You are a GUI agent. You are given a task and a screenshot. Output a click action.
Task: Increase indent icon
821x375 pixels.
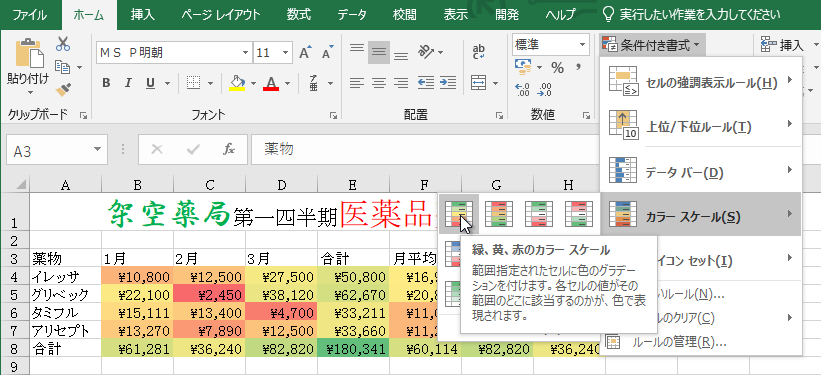(x=448, y=83)
